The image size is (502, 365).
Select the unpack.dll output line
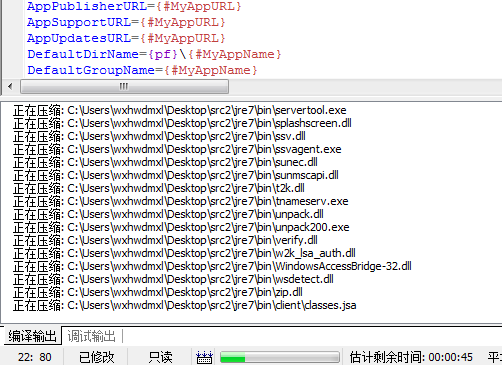(x=168, y=214)
